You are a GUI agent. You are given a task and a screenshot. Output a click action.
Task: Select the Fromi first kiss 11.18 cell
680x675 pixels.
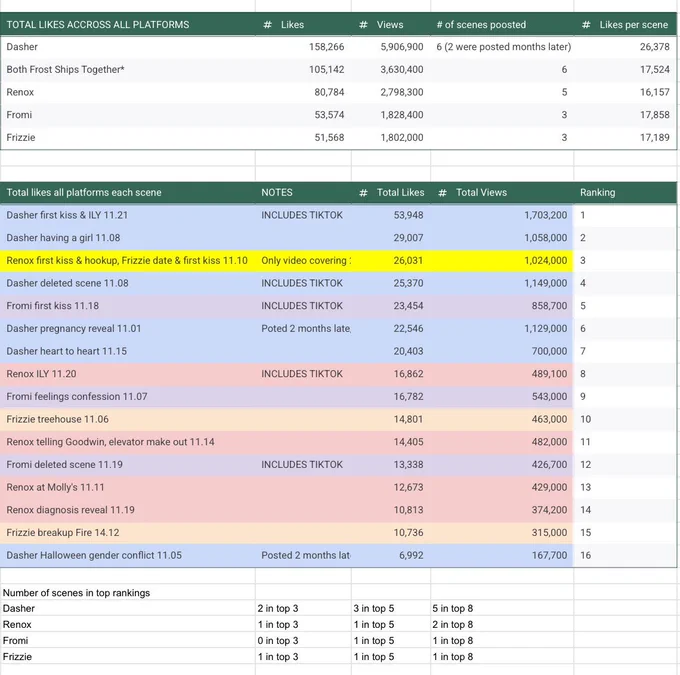(128, 306)
